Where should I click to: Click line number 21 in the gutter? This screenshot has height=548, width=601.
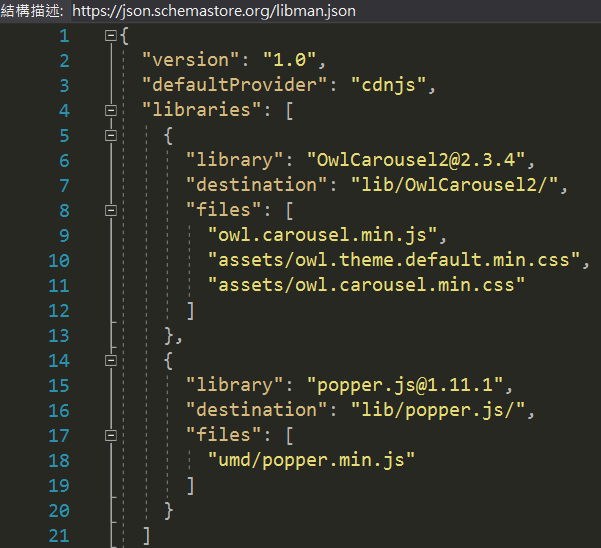(59, 536)
